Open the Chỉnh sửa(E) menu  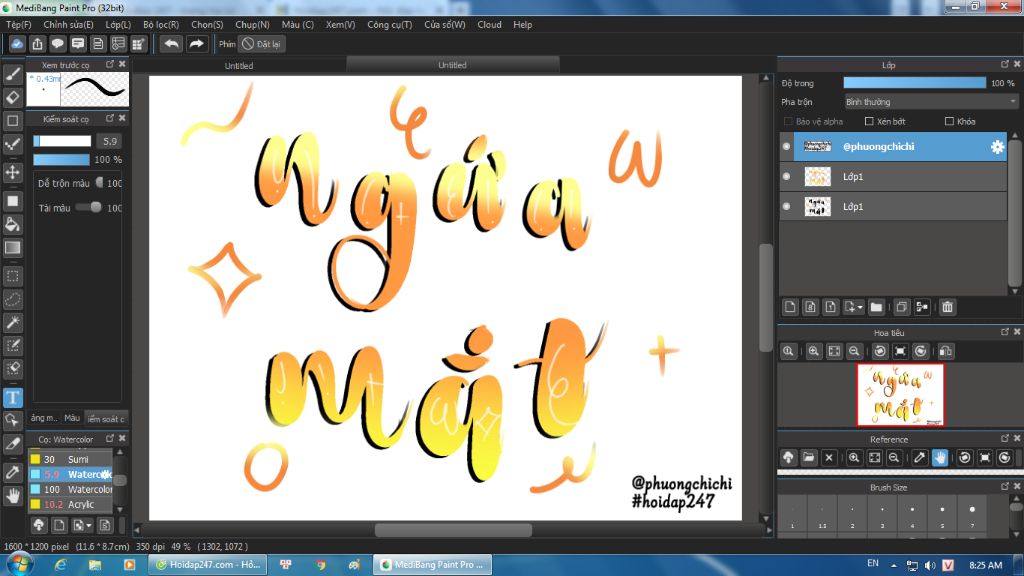coord(68,24)
